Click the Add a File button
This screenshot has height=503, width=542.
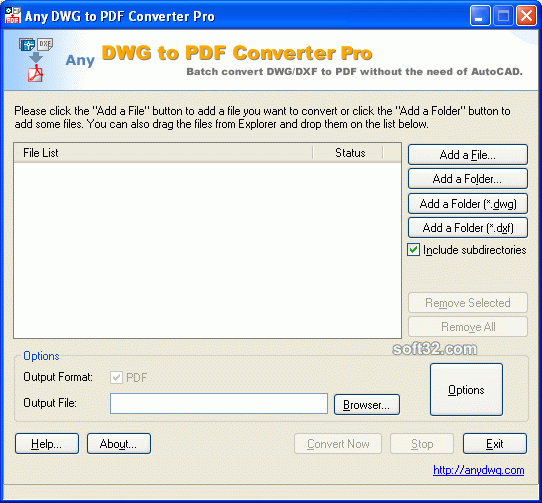click(468, 155)
